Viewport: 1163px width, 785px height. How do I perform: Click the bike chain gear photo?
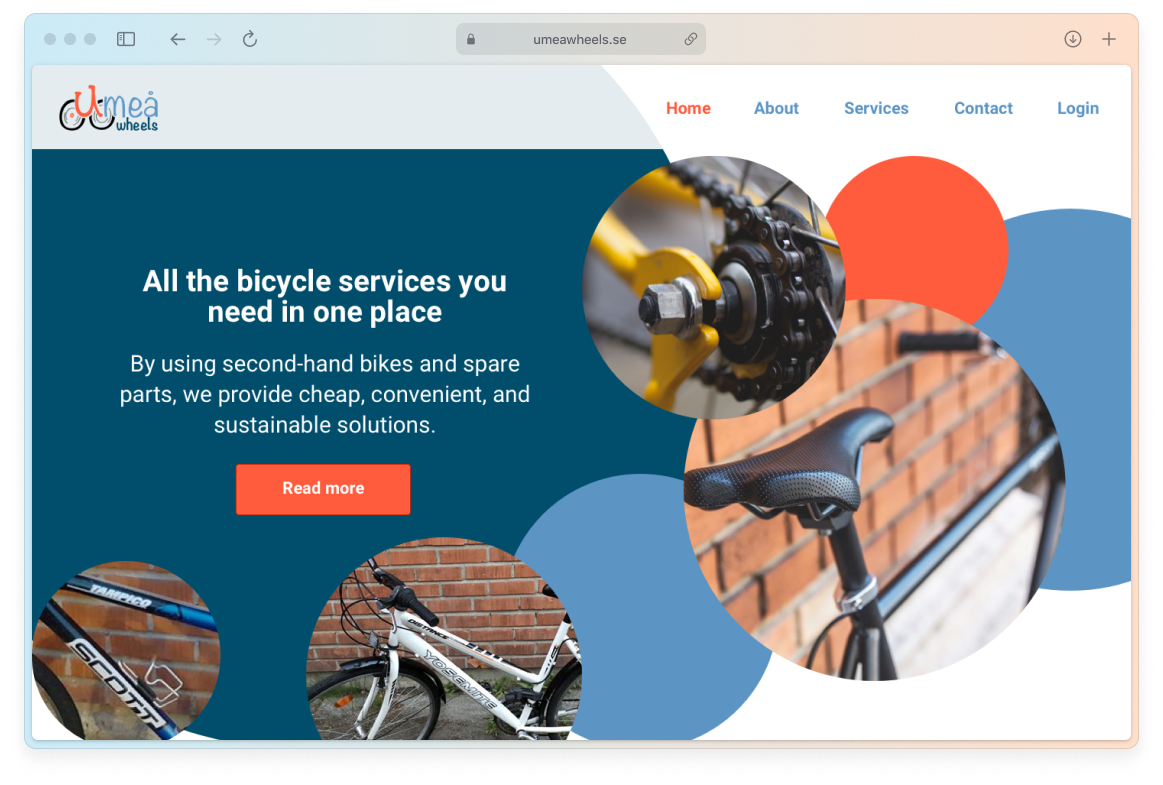pos(714,287)
